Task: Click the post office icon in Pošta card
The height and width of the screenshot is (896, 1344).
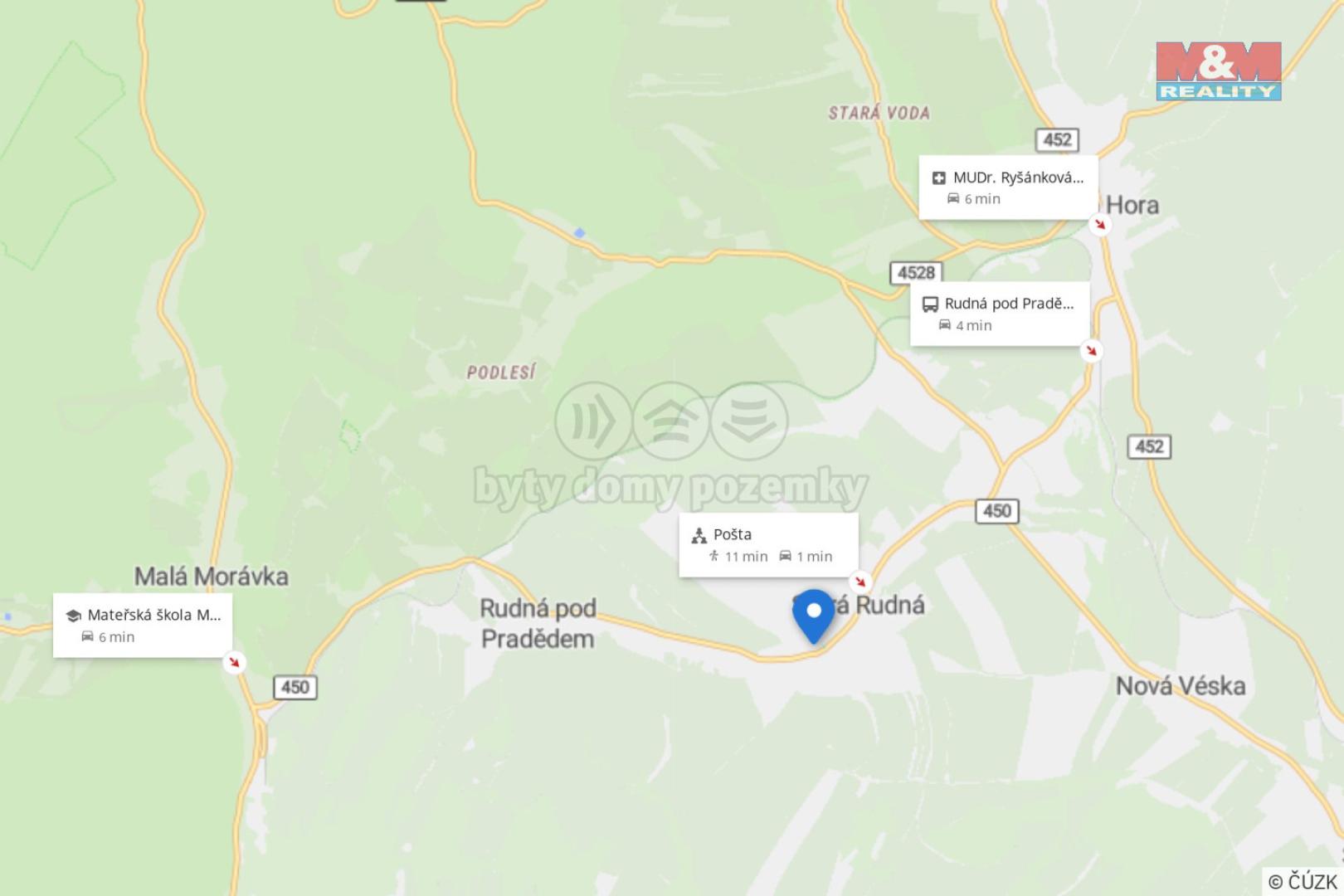Action: click(699, 535)
